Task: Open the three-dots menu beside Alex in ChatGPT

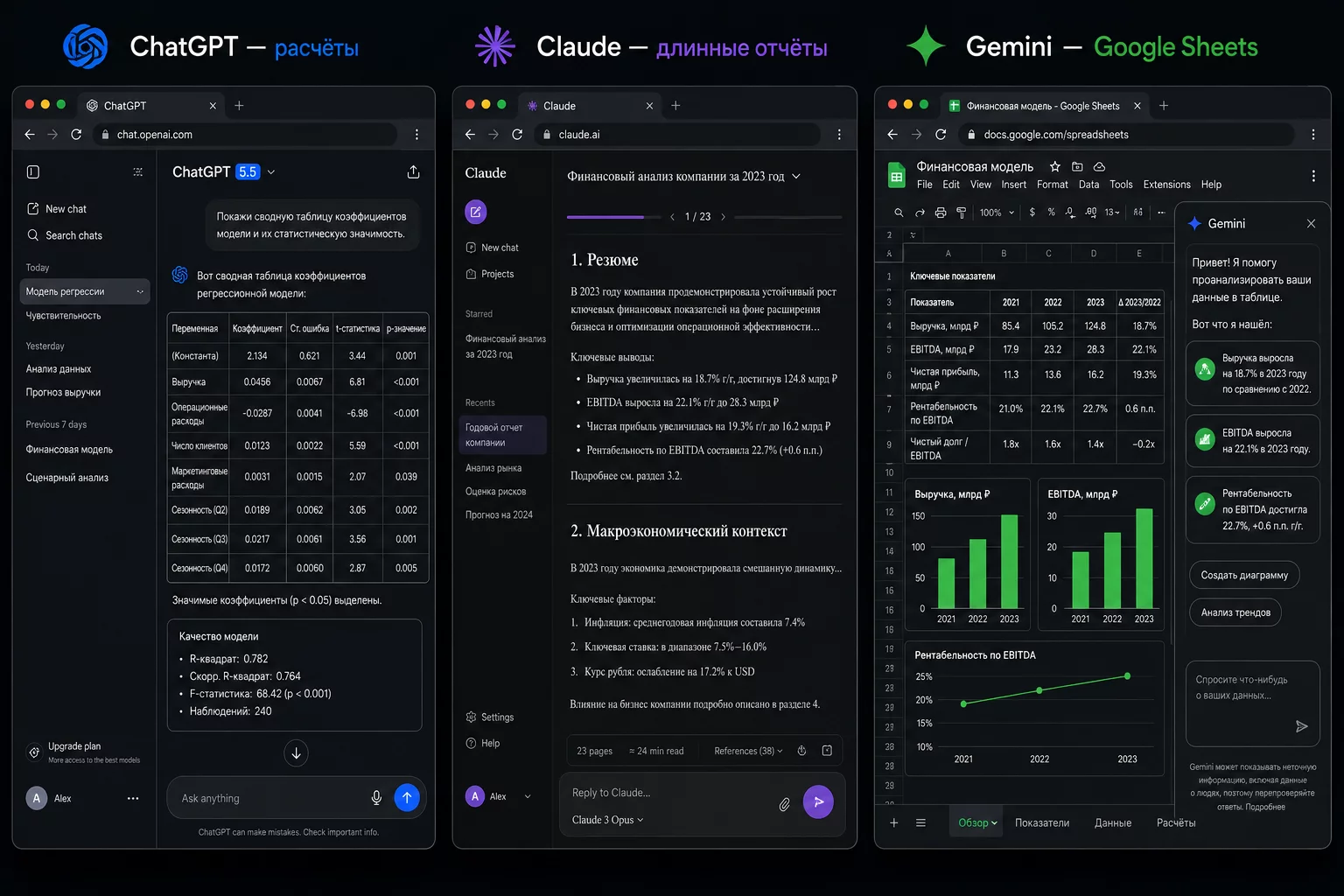Action: coord(133,798)
